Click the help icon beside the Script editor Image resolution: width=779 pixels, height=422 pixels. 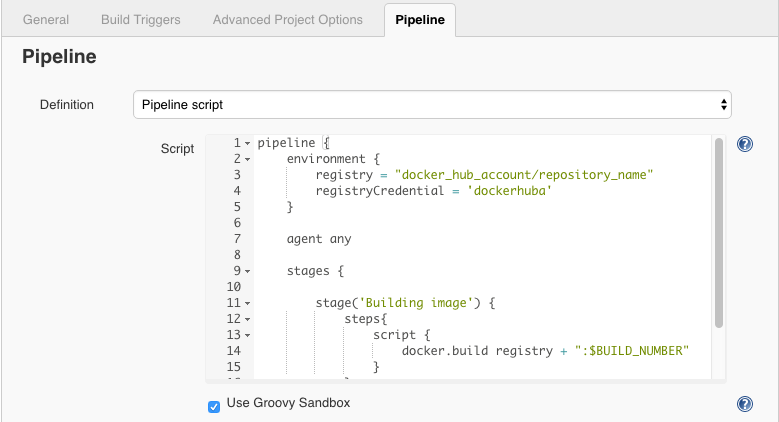744,144
